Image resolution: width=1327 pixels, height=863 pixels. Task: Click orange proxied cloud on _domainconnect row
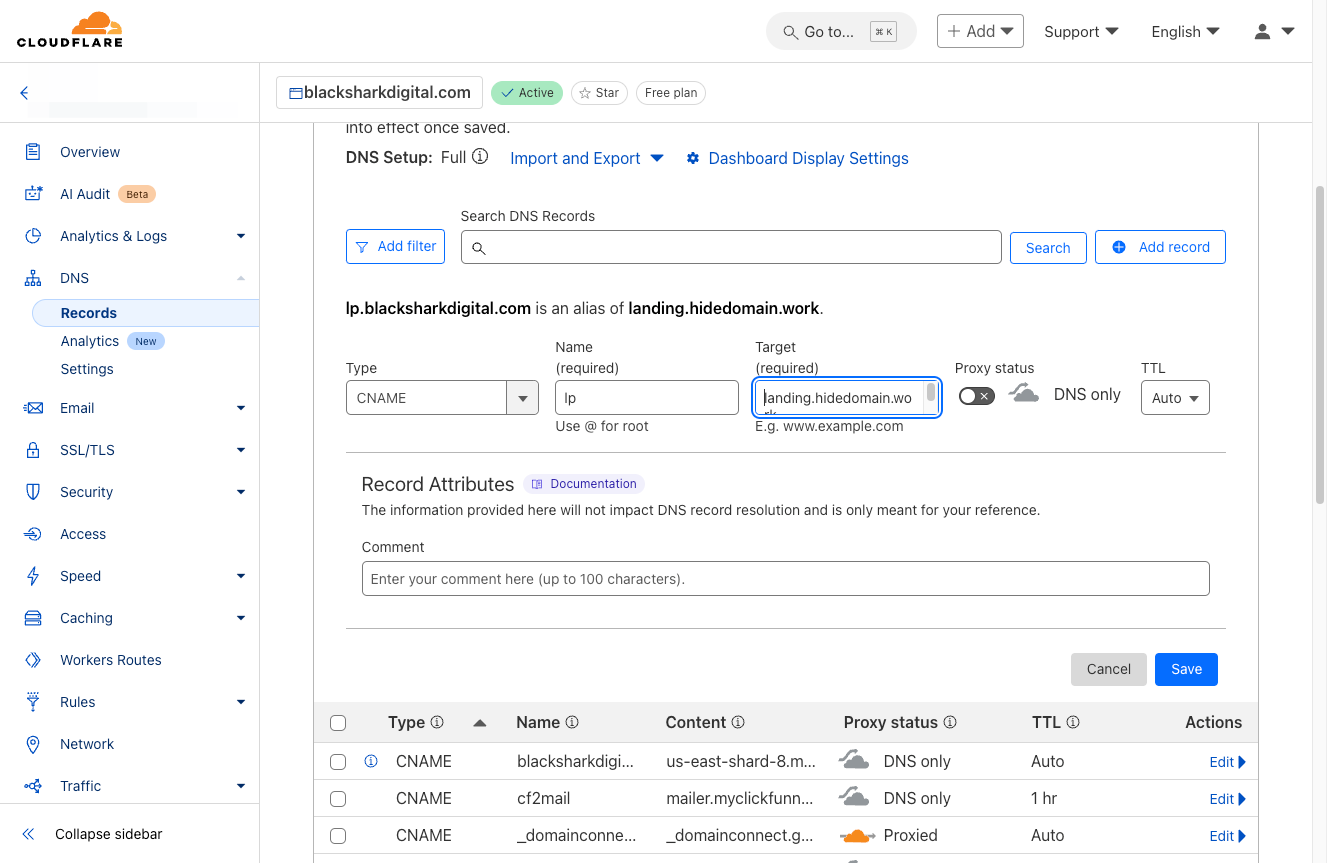(x=857, y=836)
